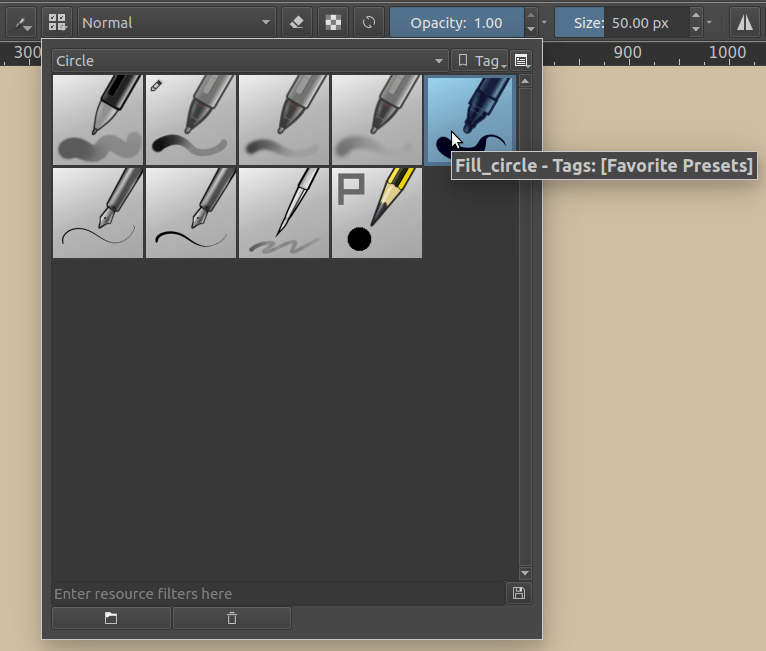766x651 pixels.
Task: Click the save filter floppy disk icon
Action: coord(519,593)
